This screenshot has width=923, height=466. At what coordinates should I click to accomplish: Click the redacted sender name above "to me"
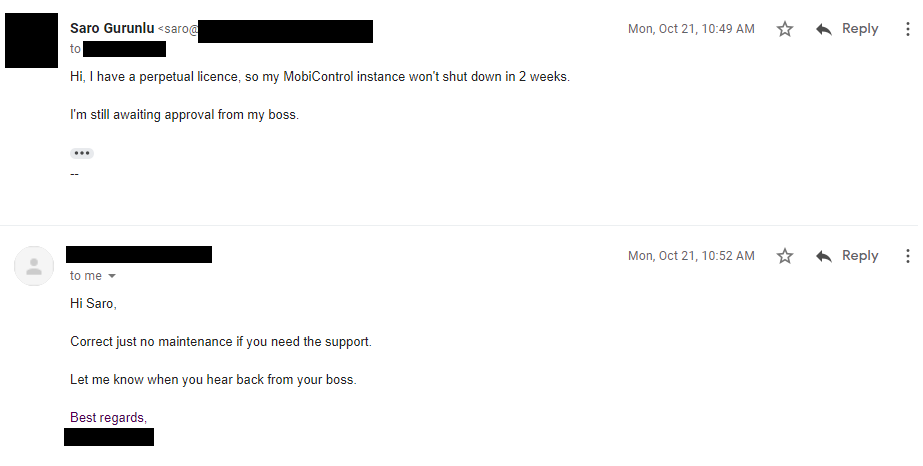139,255
